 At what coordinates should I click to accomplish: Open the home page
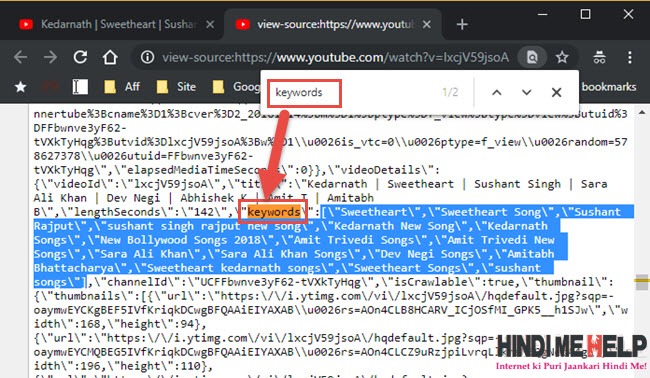pos(110,57)
